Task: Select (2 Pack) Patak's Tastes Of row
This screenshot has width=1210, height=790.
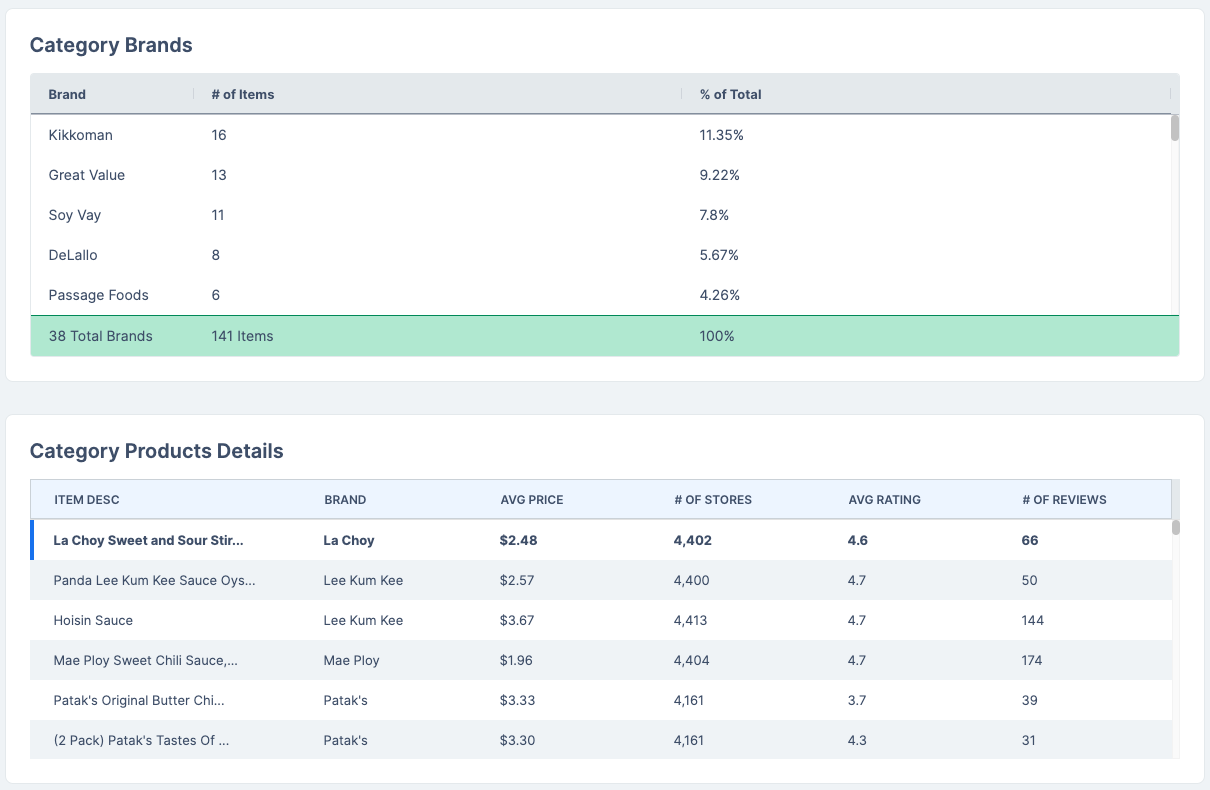Action: [x=600, y=740]
